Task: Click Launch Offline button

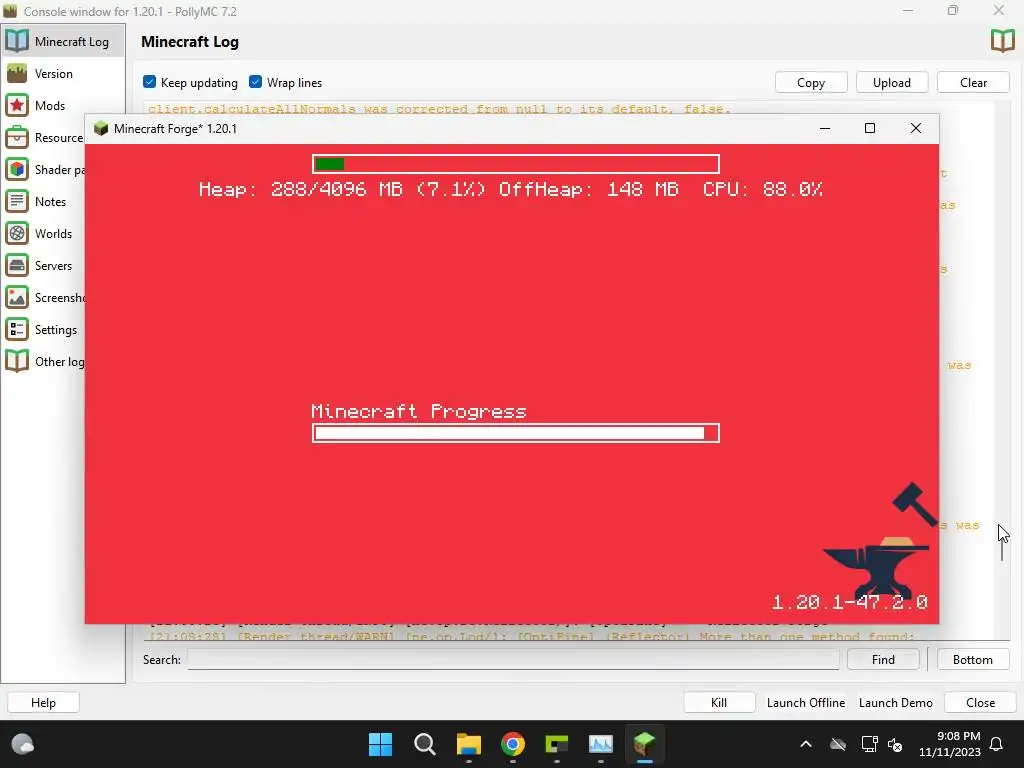Action: tap(806, 703)
